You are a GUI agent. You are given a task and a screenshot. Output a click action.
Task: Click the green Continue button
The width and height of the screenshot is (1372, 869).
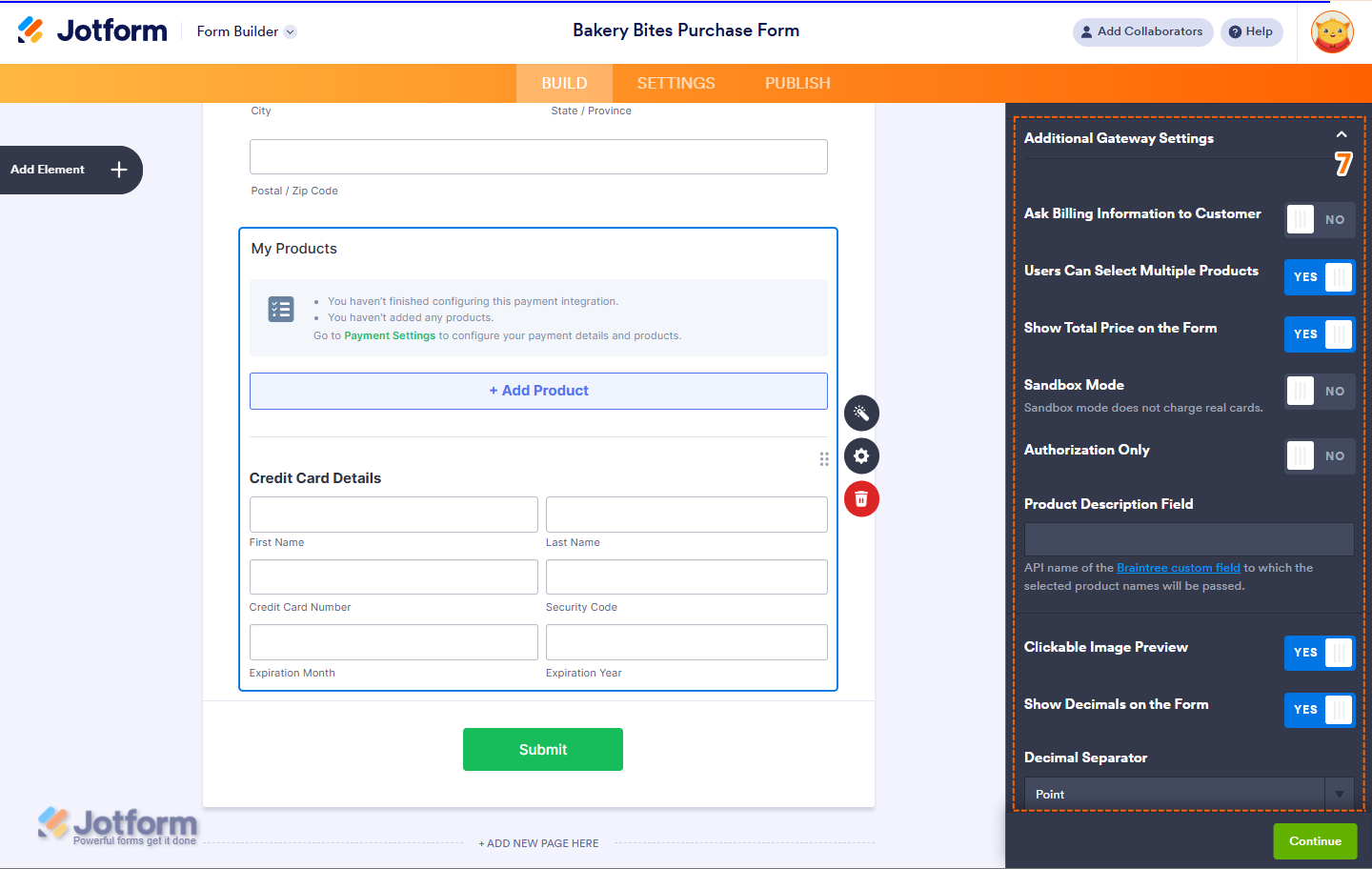click(1316, 841)
